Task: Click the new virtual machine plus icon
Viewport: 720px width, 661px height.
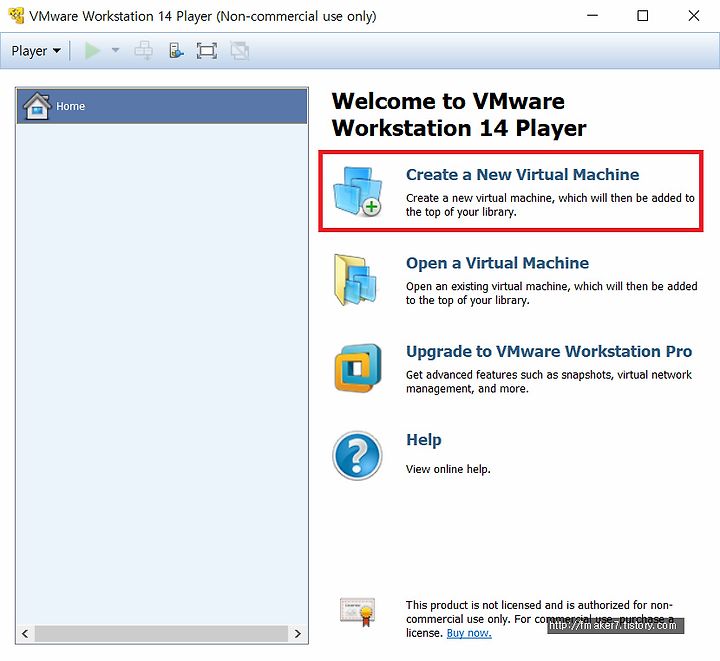Action: pyautogui.click(x=358, y=191)
